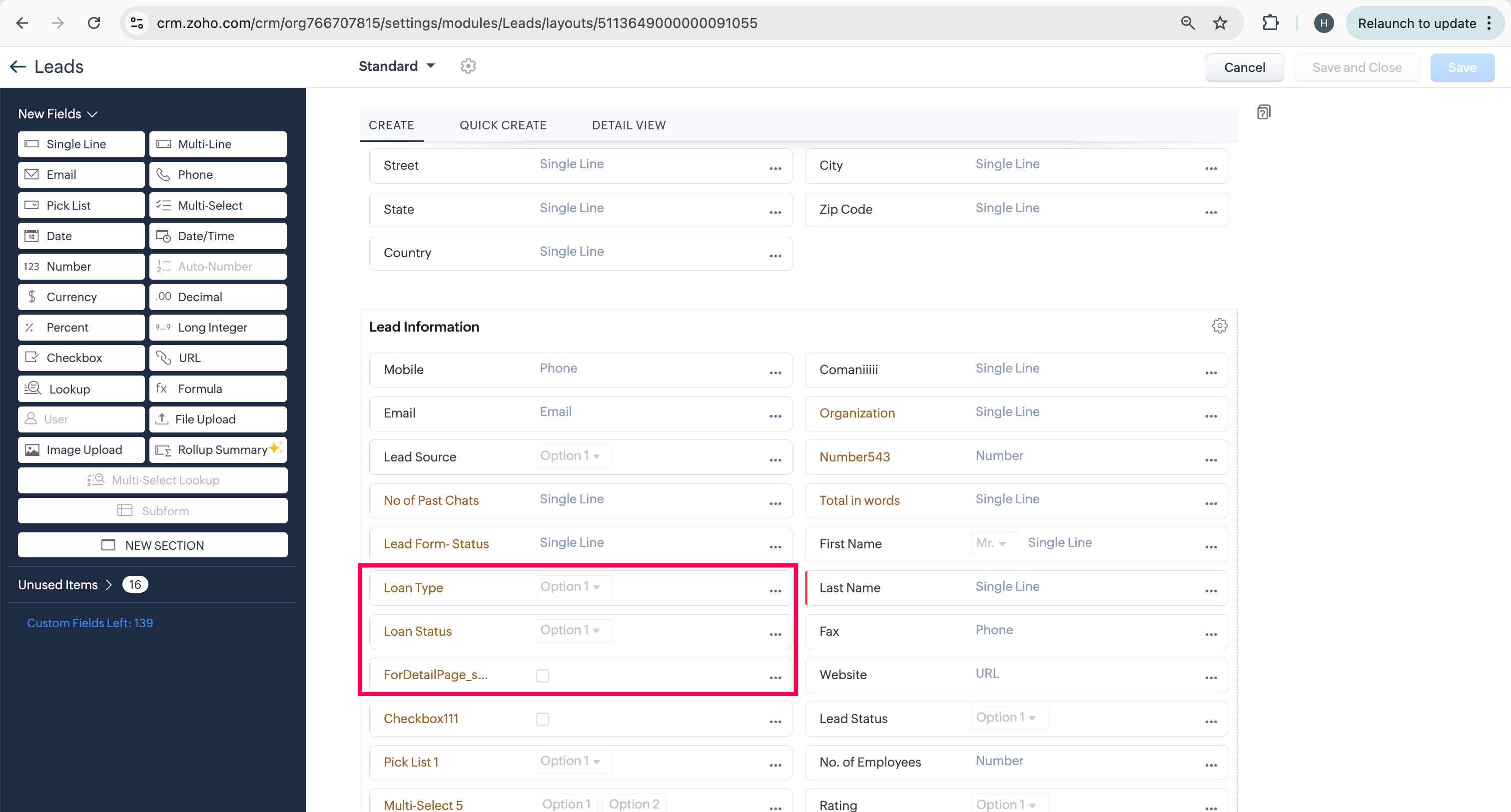Select the Checkbox field type in sidebar
Image resolution: width=1511 pixels, height=812 pixels.
(x=81, y=358)
